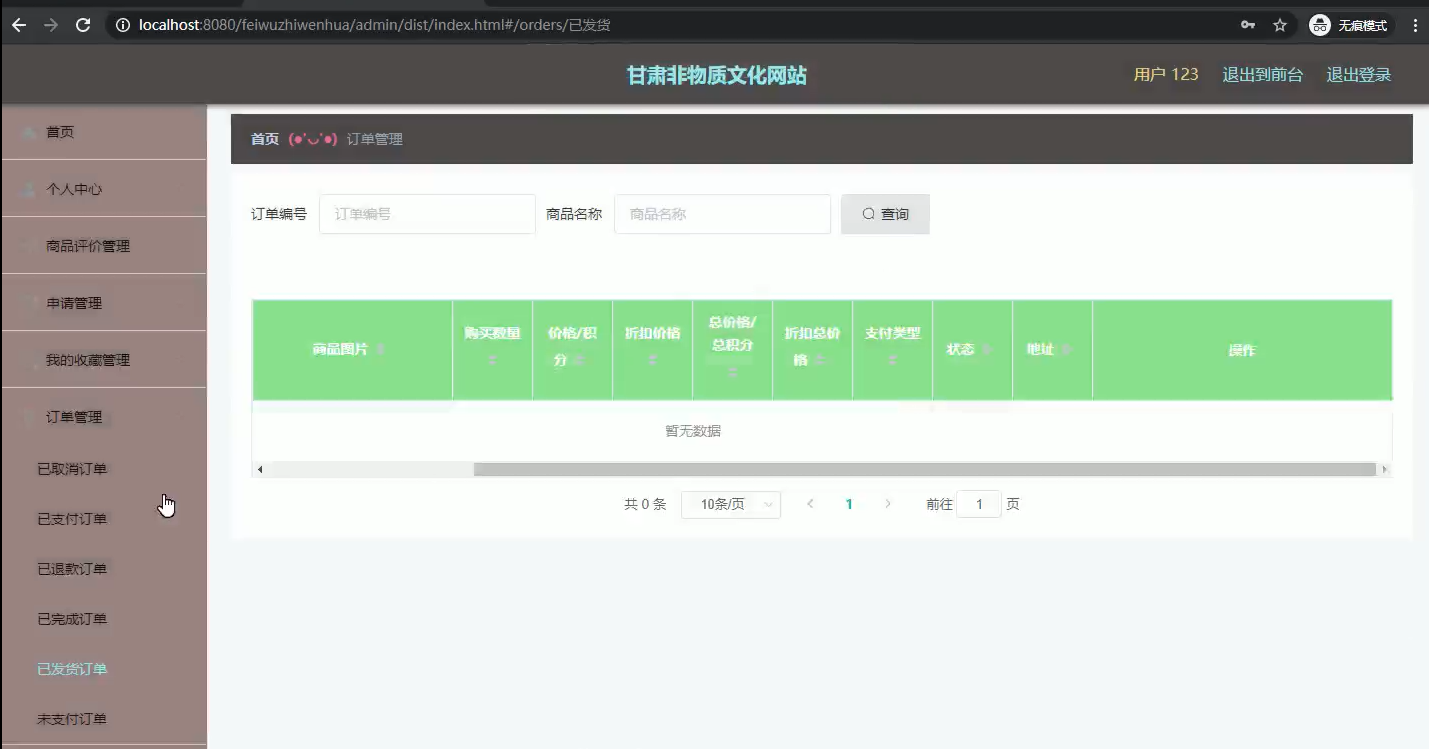Go to next page arrow in pagination
This screenshot has width=1429, height=749.
pos(888,504)
